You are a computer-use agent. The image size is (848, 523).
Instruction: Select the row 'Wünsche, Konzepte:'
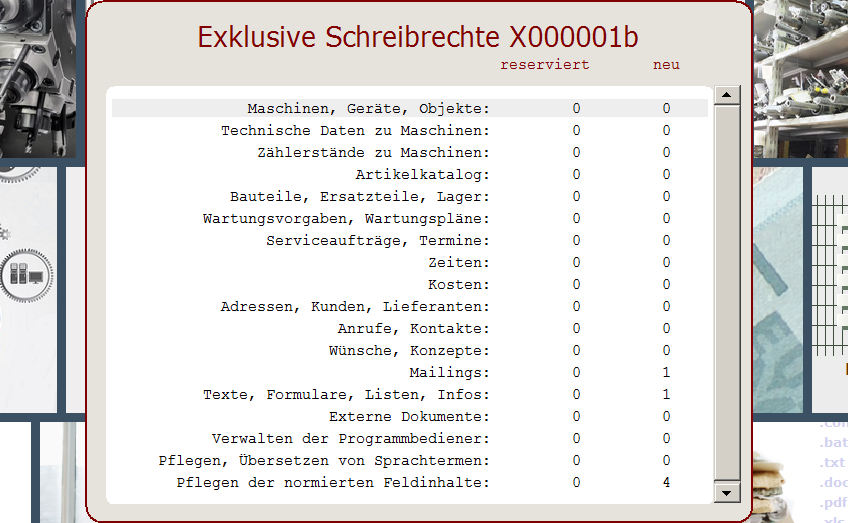point(409,350)
